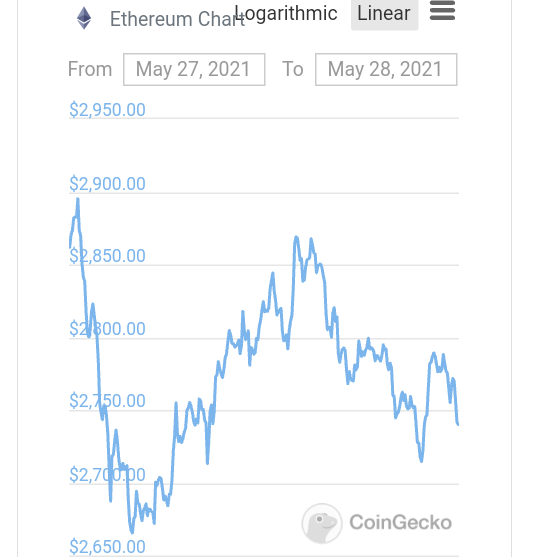Click the $2,800.00 axis label
Image resolution: width=538 pixels, height=557 pixels.
tap(107, 329)
